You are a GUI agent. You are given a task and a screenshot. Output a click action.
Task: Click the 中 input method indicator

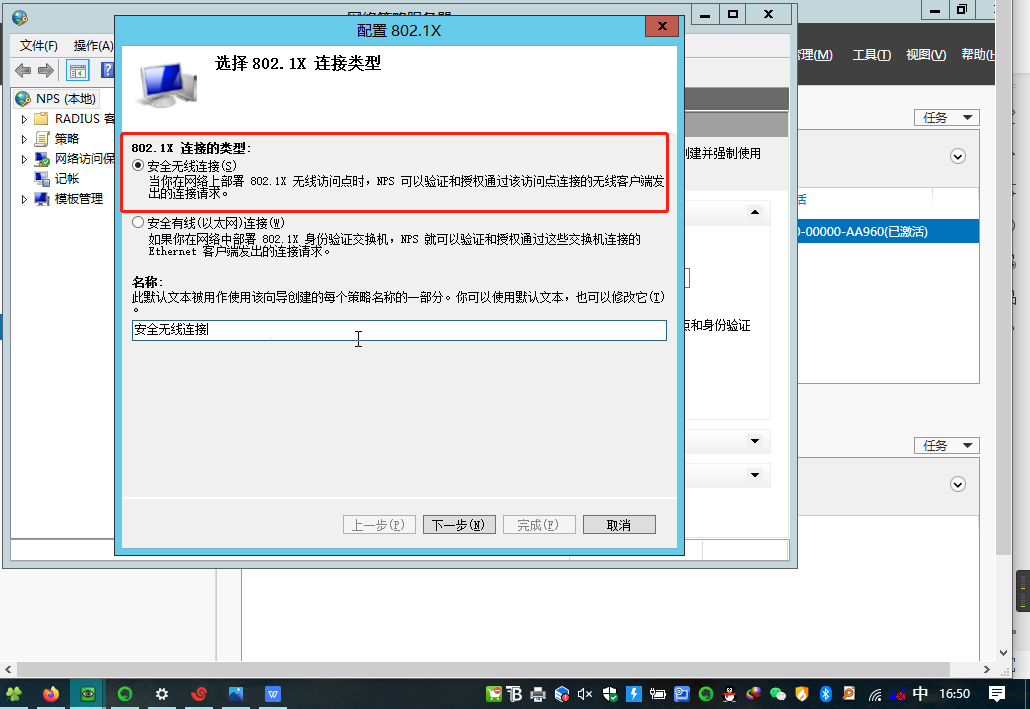(x=920, y=694)
